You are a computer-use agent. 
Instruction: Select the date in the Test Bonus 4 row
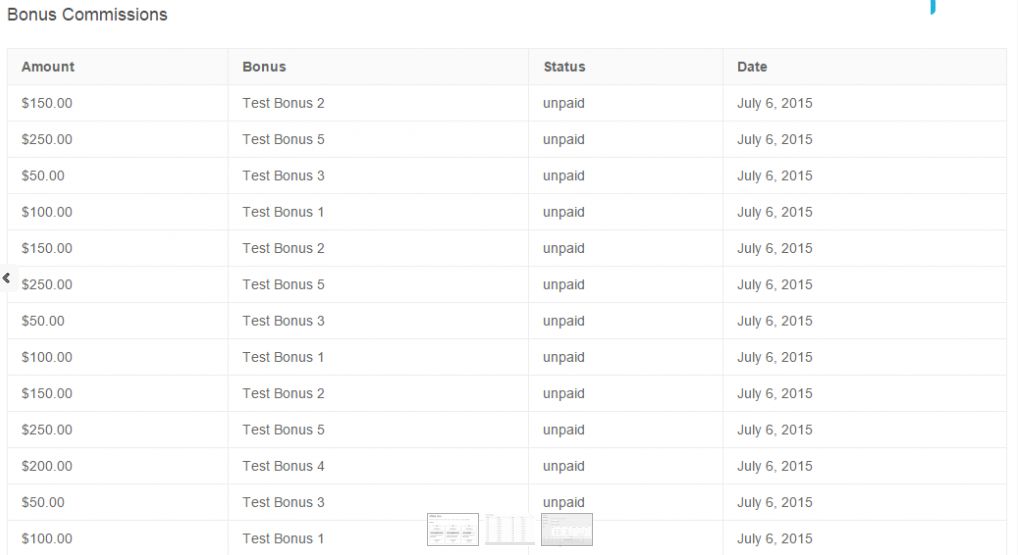pyautogui.click(x=775, y=466)
